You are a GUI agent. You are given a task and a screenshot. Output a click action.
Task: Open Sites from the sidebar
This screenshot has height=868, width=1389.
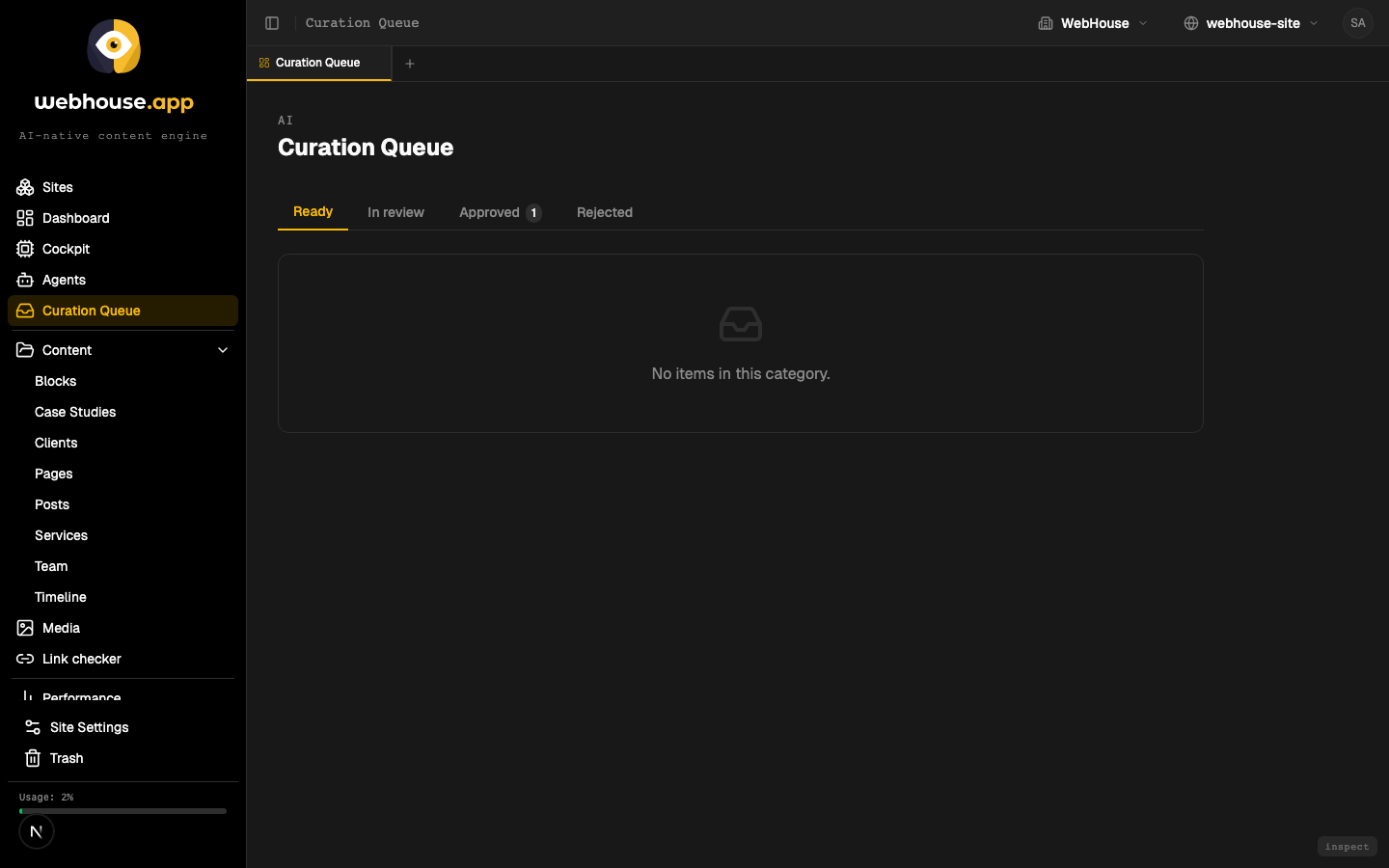(123, 187)
